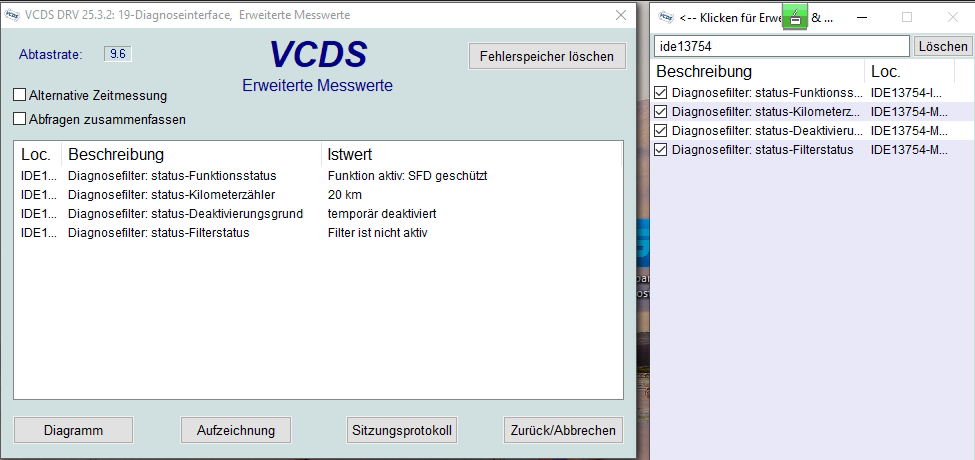
Task: Click the VCDS icon in the selection window title bar
Action: click(x=666, y=17)
